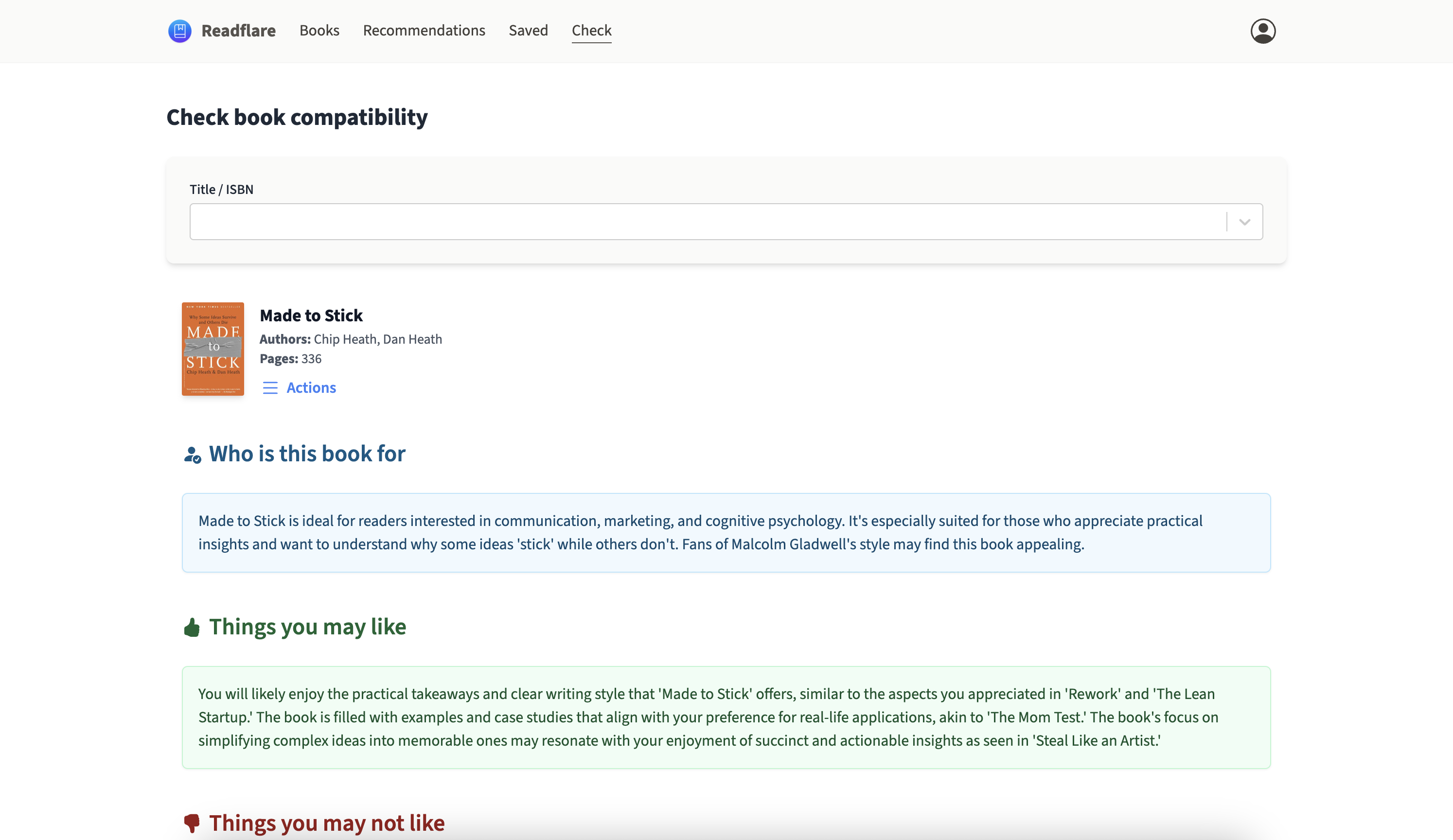This screenshot has height=840, width=1453.
Task: Click the Things you may not like heading
Action: coord(326,822)
